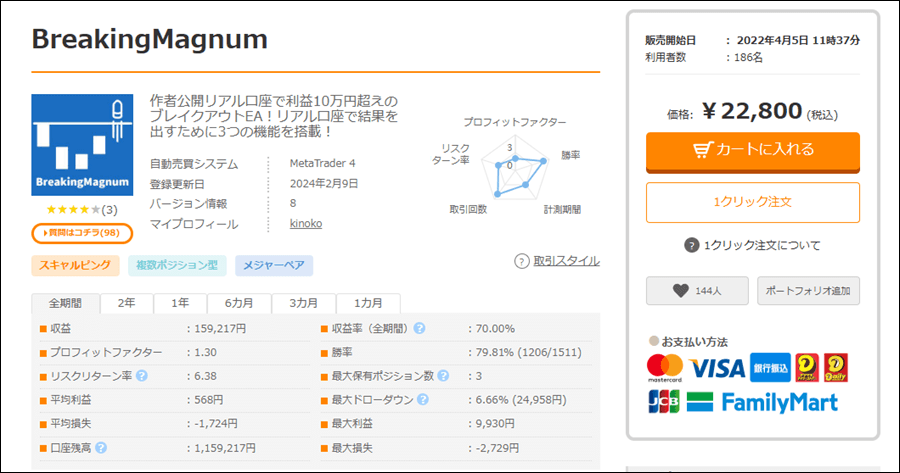The image size is (900, 473).
Task: Click the star rating with (3) reviews
Action: point(82,210)
